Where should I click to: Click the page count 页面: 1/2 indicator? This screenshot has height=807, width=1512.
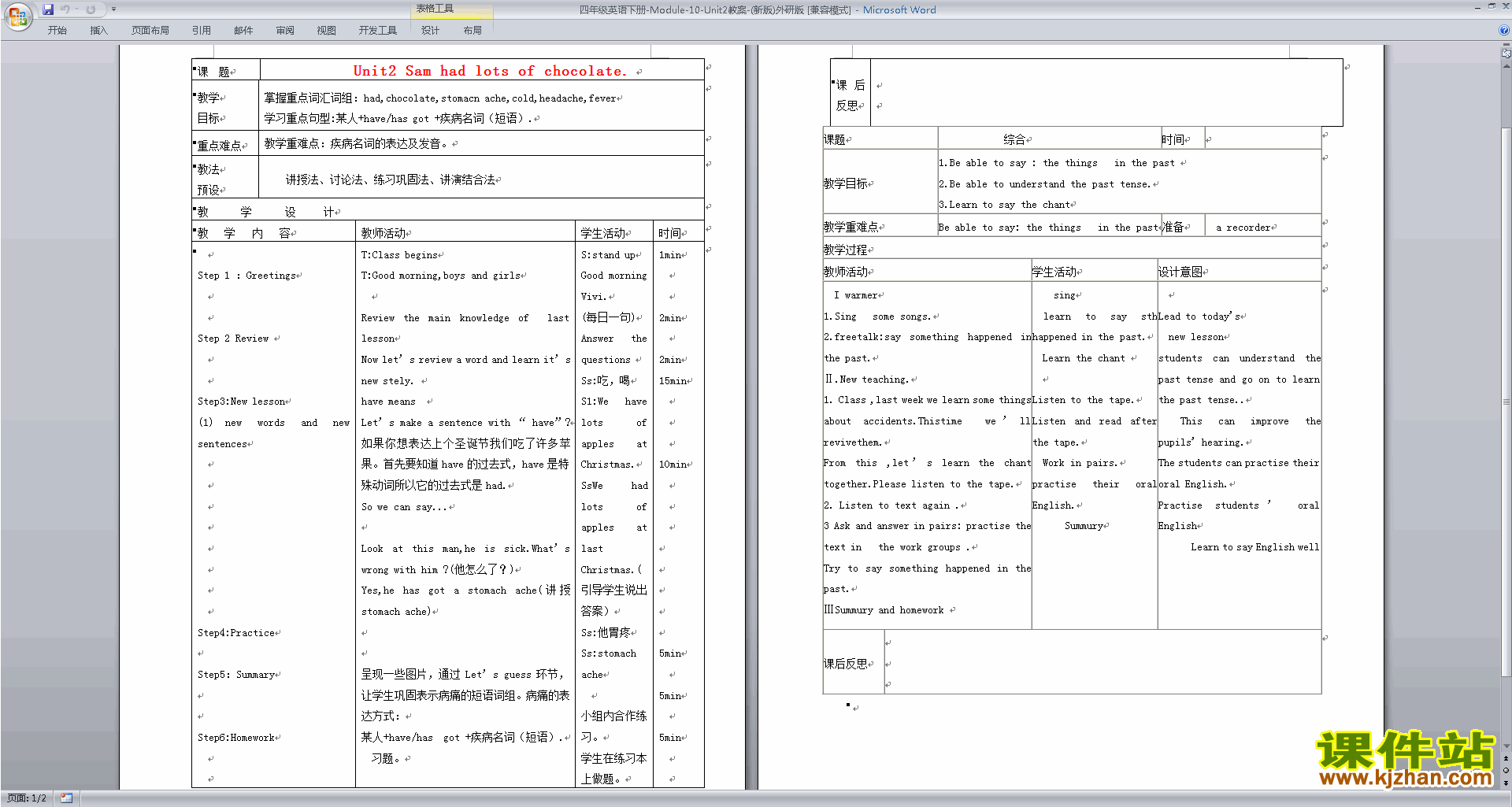point(27,798)
